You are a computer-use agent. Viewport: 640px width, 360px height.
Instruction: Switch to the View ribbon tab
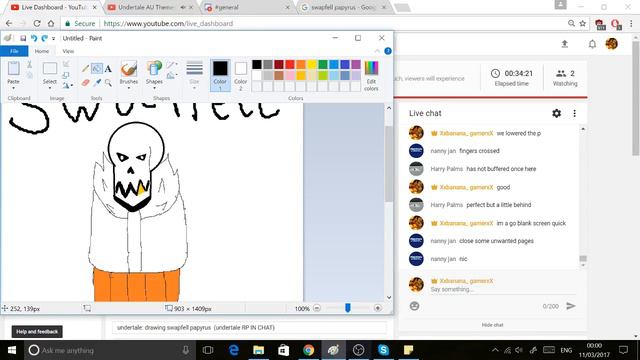[68, 51]
